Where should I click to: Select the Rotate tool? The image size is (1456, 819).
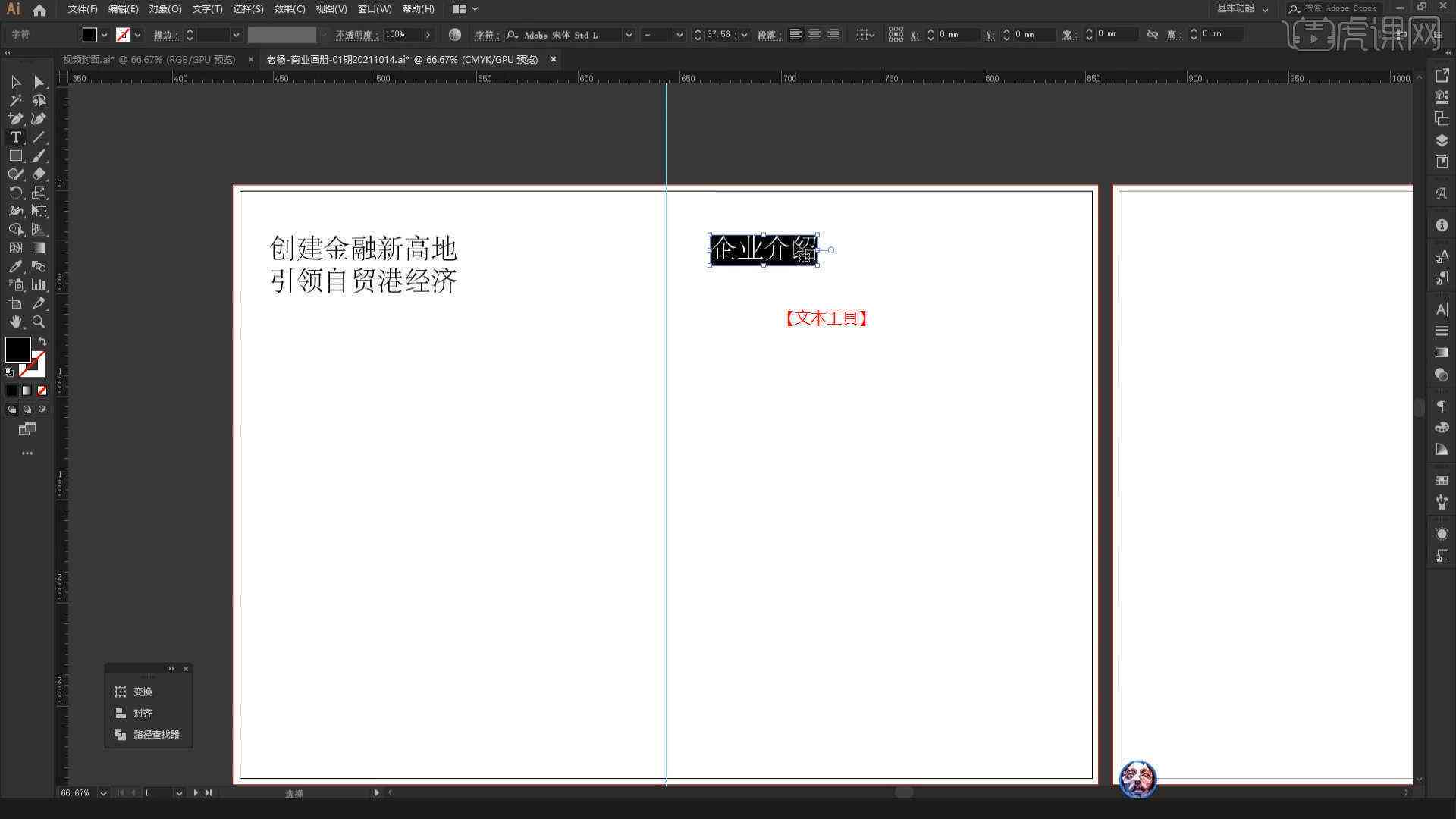15,193
